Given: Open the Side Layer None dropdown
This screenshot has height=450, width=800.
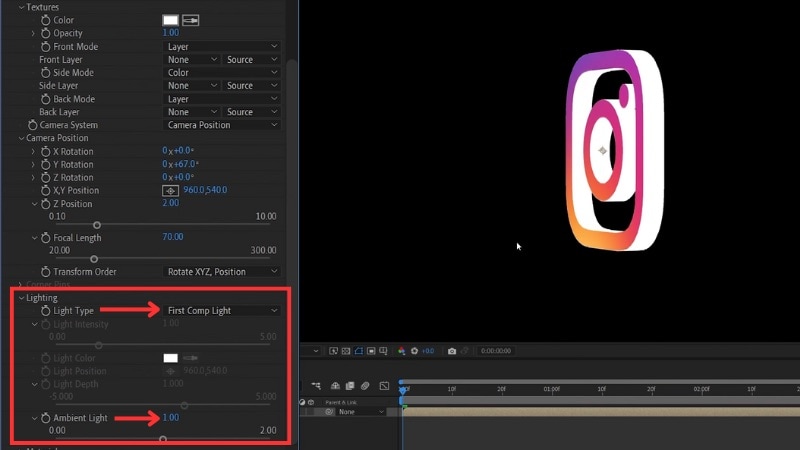Looking at the screenshot, I should pos(191,86).
